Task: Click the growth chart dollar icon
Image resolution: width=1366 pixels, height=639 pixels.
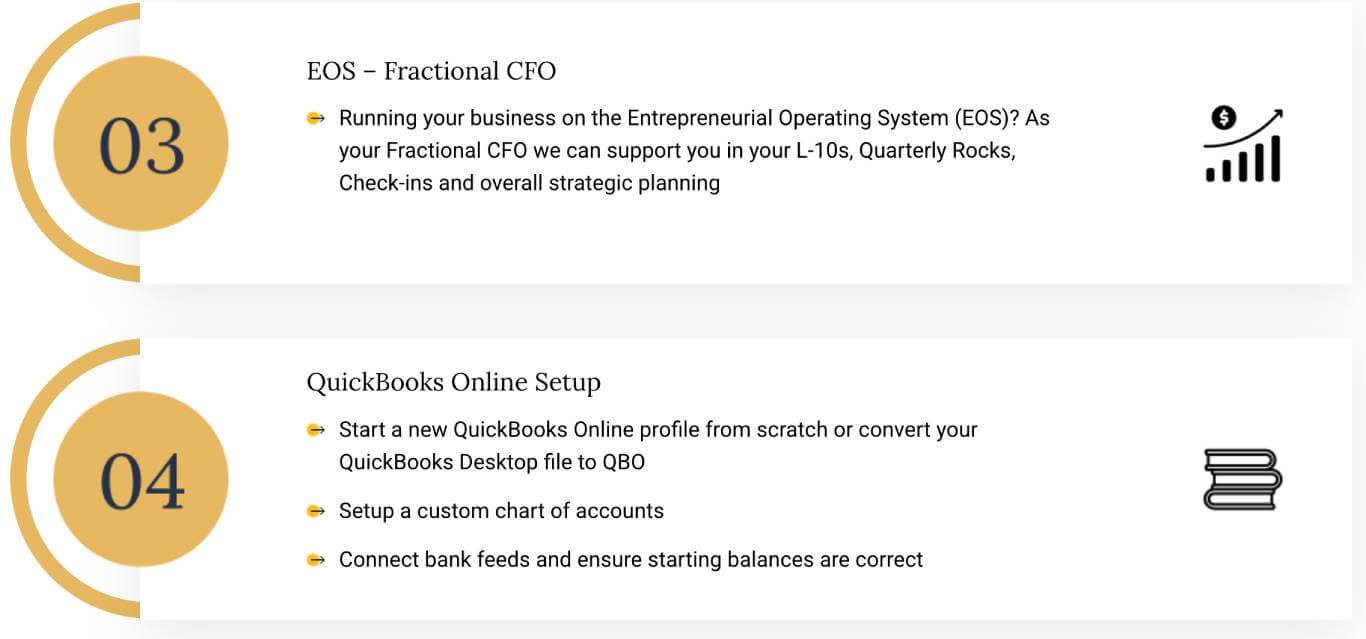Action: click(1243, 146)
